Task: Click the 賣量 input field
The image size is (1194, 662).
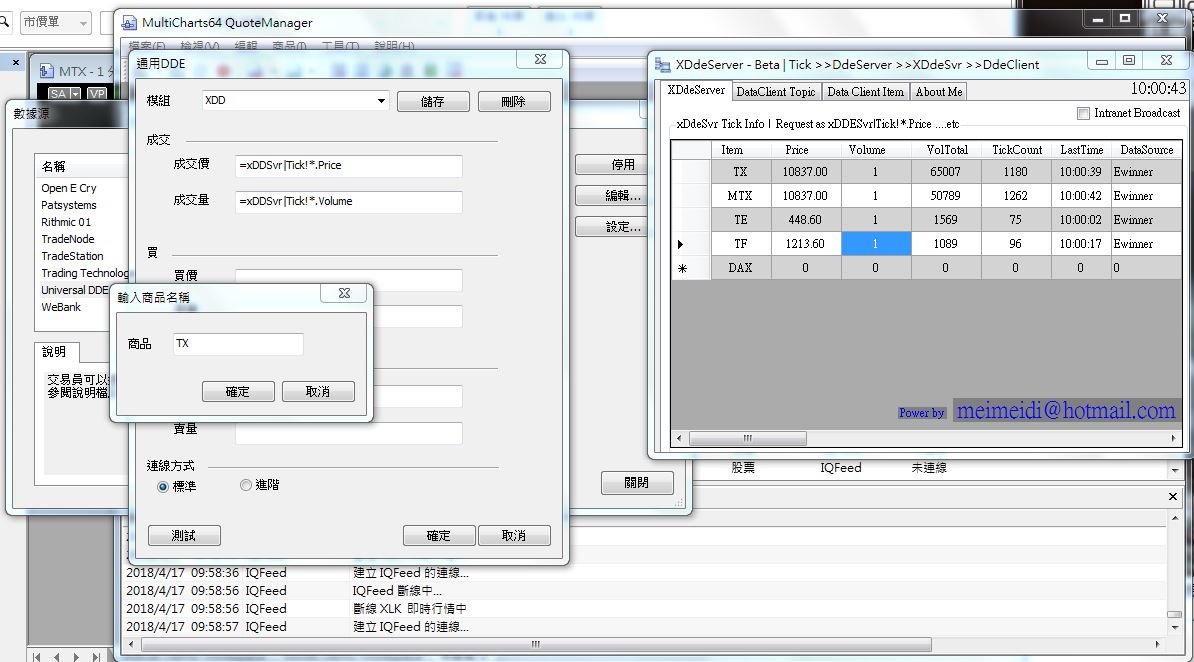Action: click(x=349, y=433)
